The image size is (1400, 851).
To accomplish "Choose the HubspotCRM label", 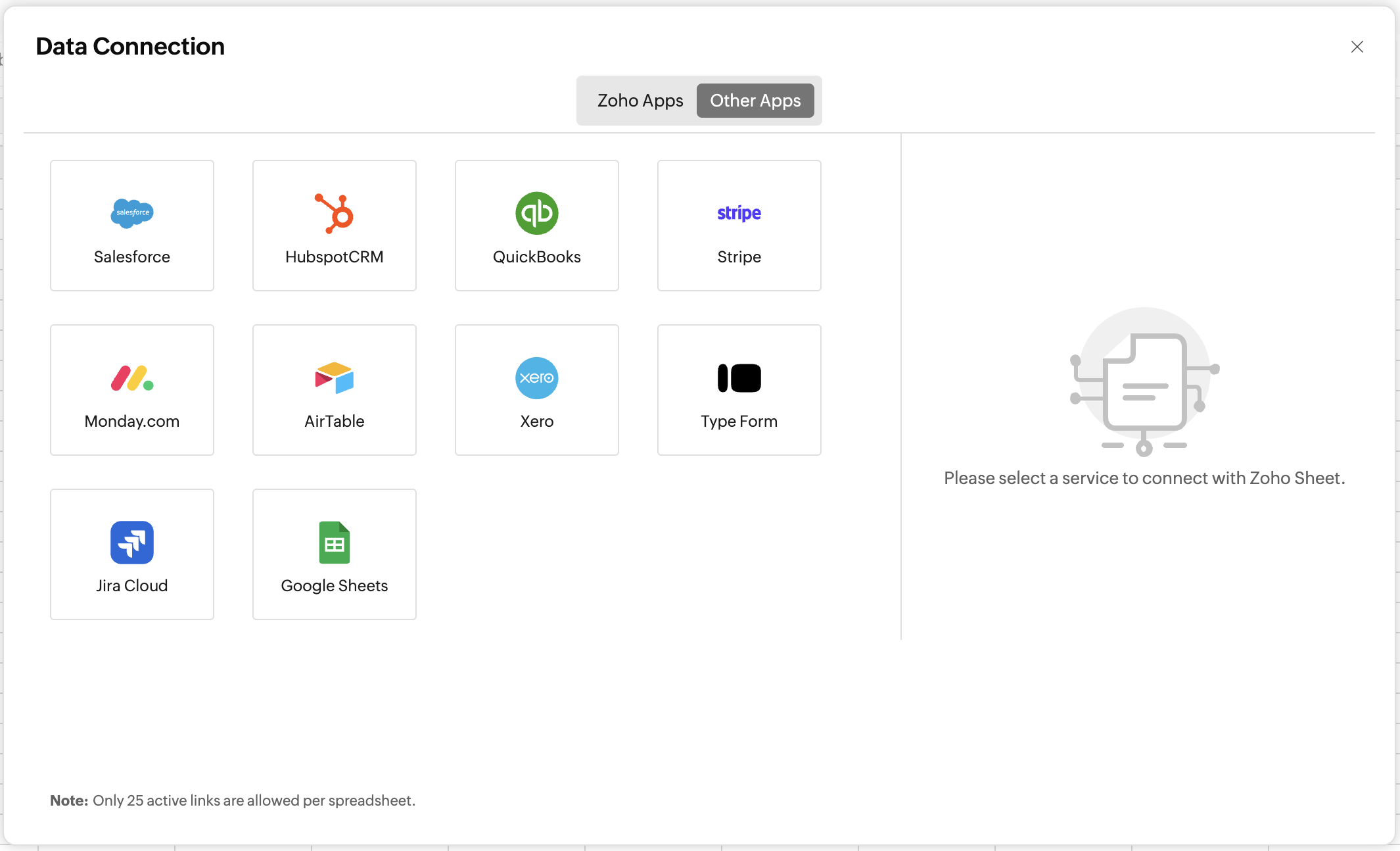I will click(x=335, y=256).
